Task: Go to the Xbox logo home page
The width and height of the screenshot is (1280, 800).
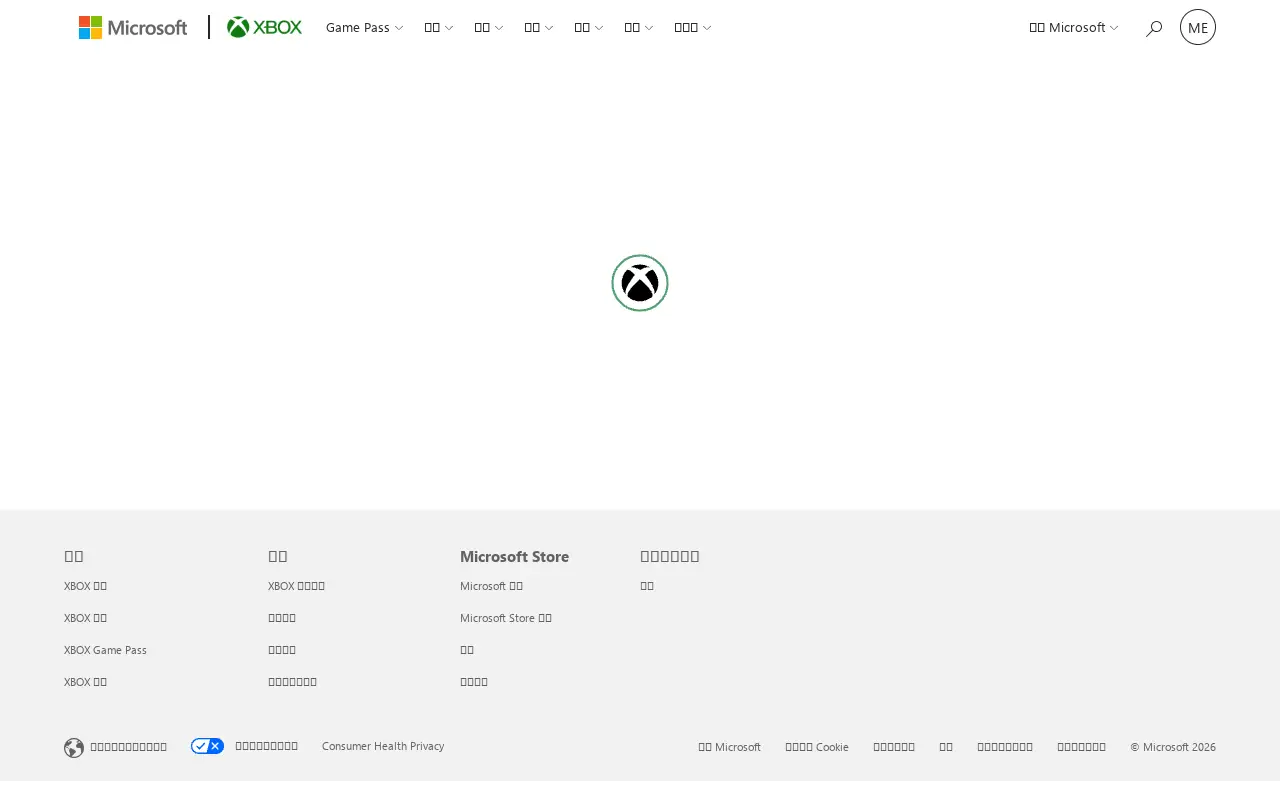Action: tap(264, 27)
